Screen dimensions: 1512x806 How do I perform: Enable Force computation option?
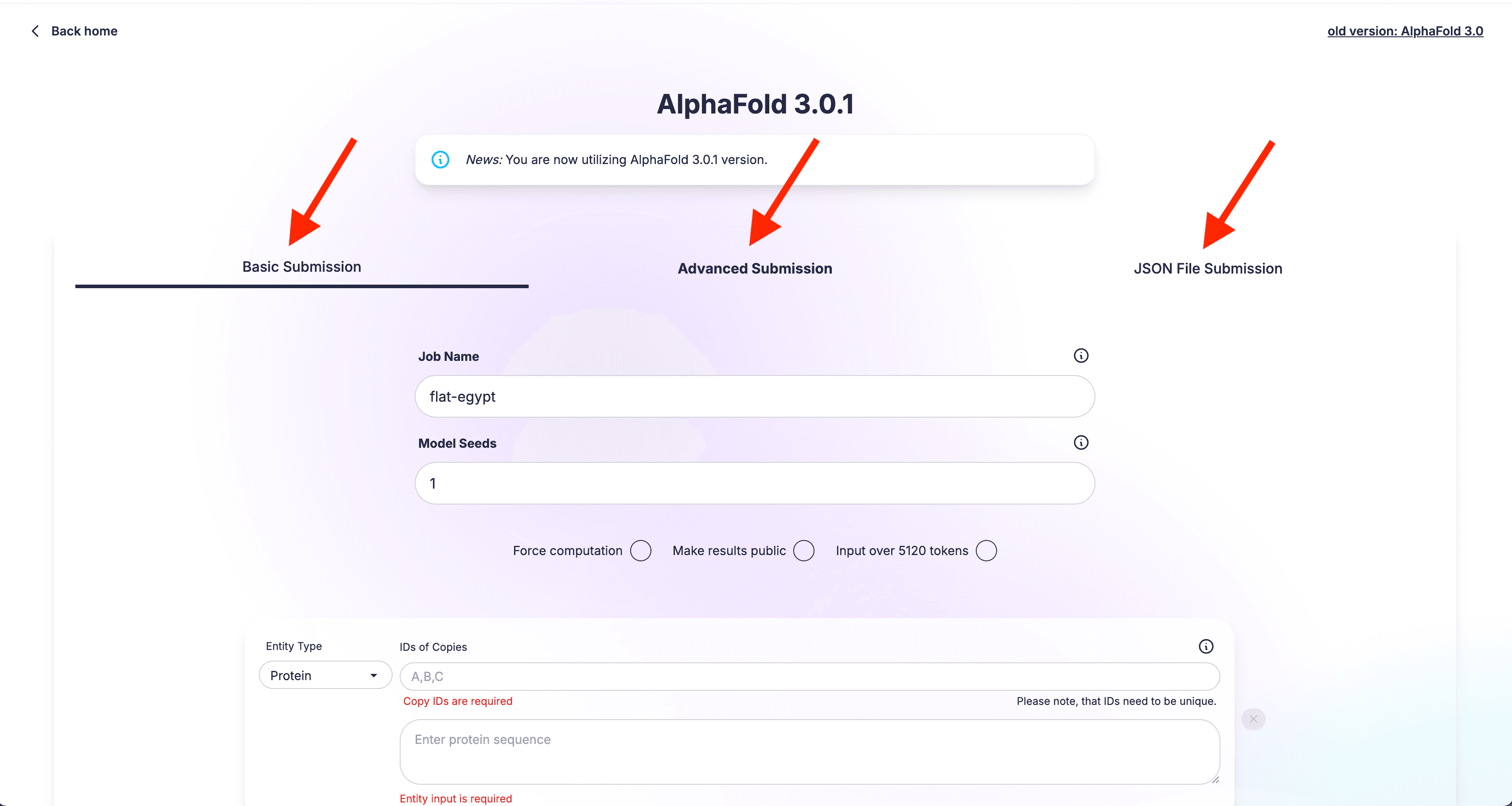pyautogui.click(x=640, y=551)
